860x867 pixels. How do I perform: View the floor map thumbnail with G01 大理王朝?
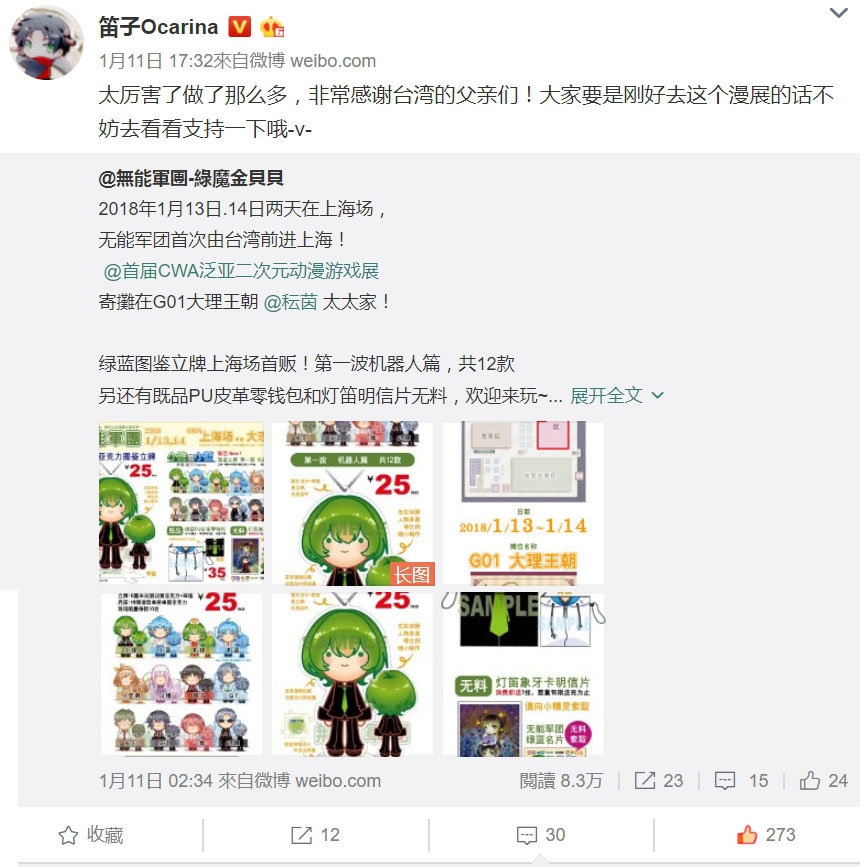pos(523,503)
